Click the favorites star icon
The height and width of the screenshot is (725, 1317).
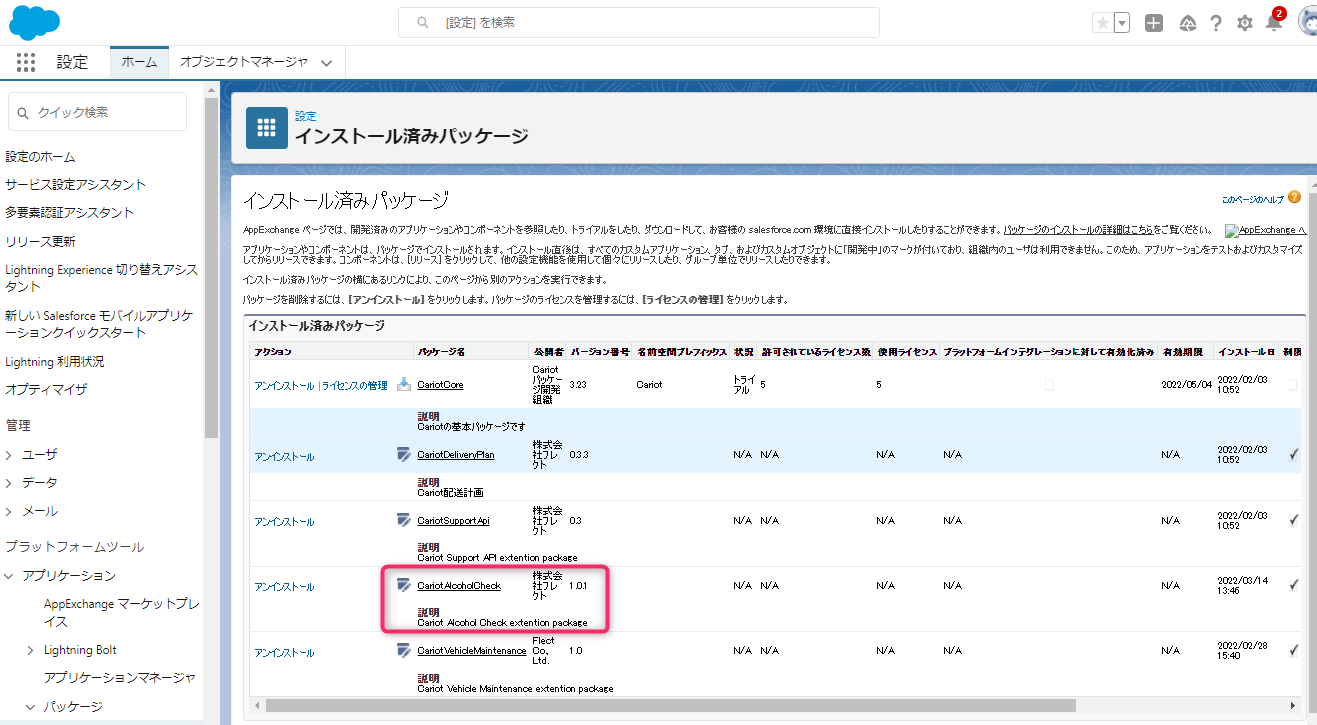click(x=1102, y=23)
